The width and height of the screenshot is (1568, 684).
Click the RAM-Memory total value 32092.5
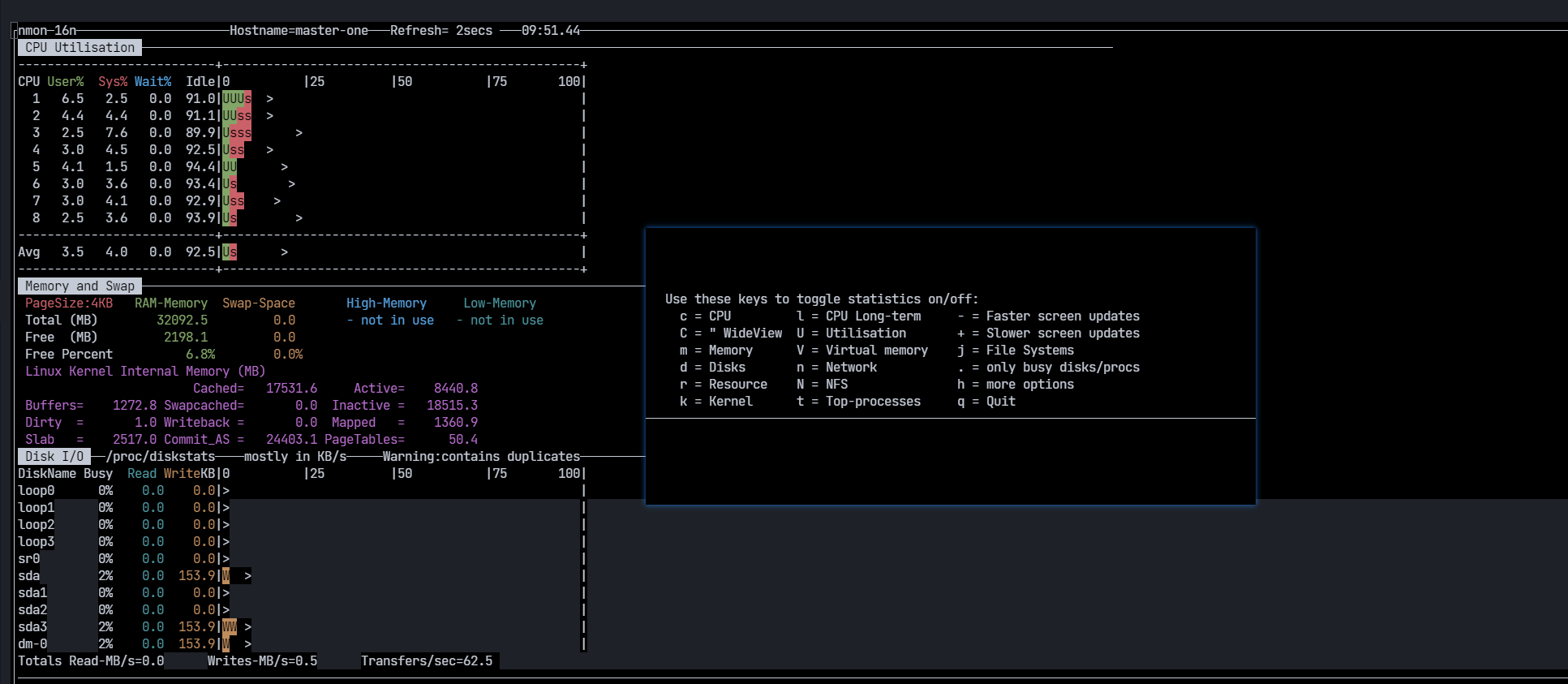182,320
